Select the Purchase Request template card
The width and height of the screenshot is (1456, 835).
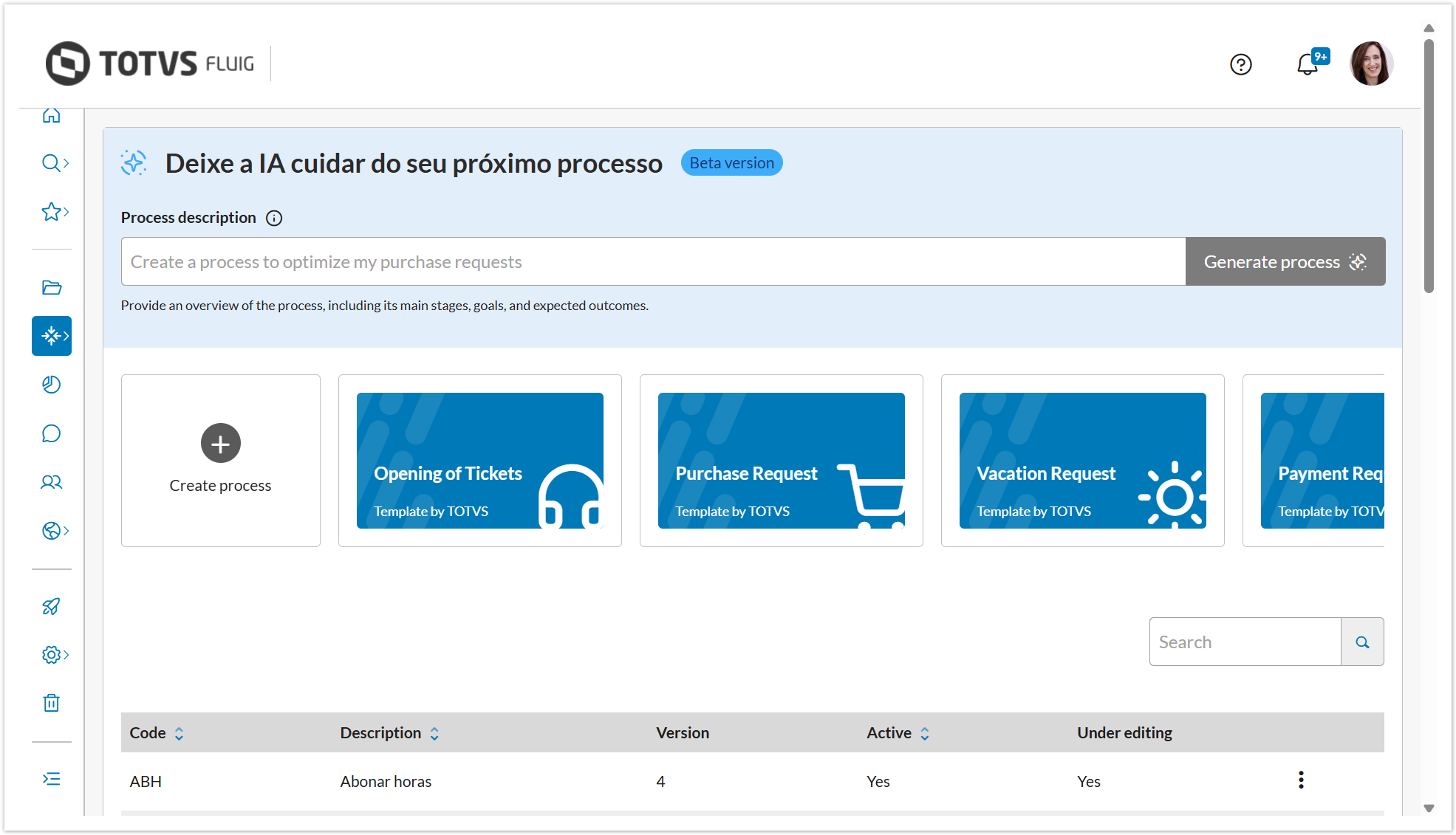pos(781,460)
